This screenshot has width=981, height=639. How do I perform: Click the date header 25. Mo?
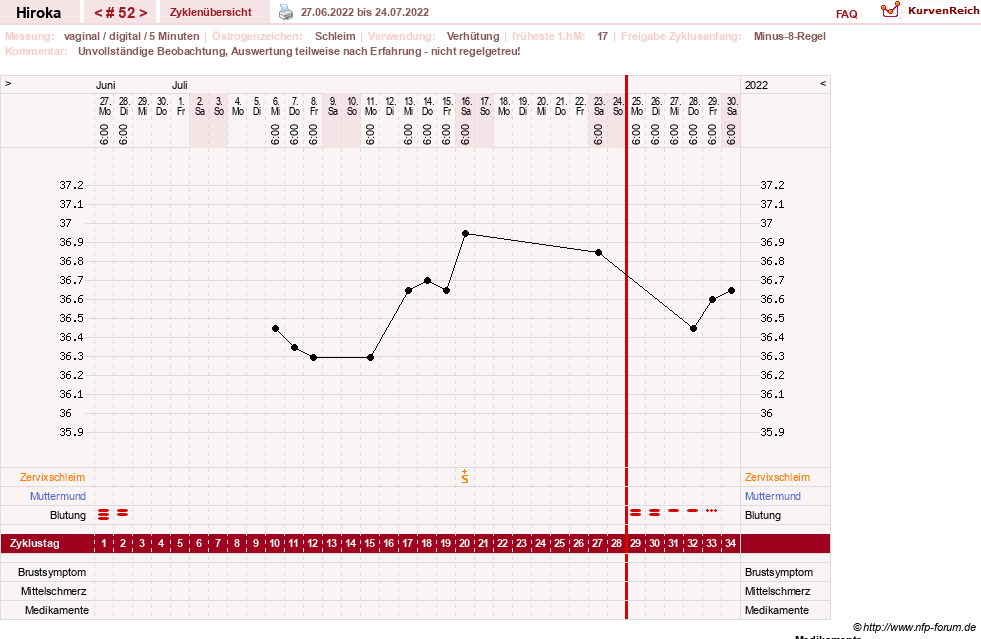tap(636, 106)
